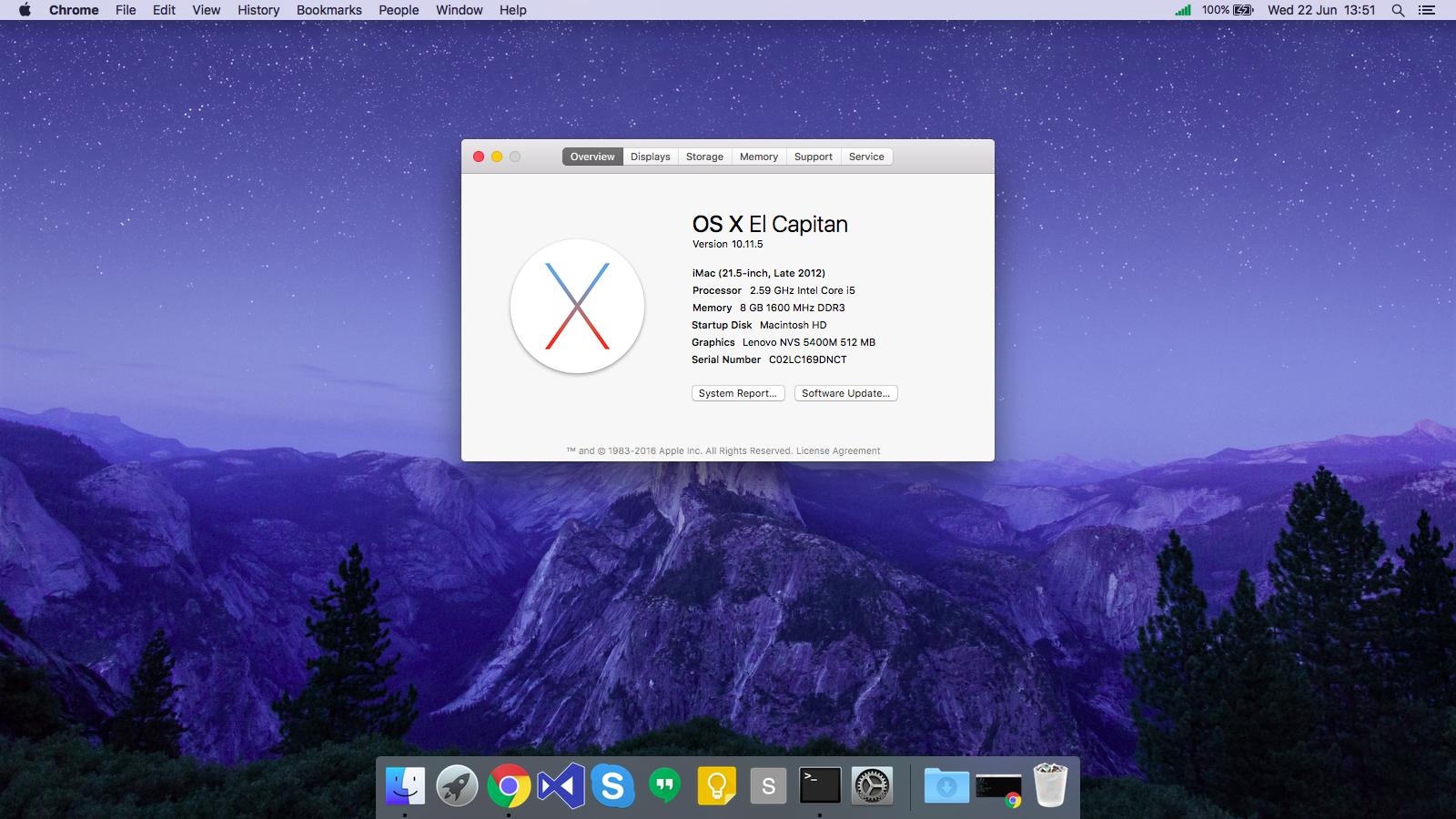Open the View menu
Viewport: 1456px width, 819px height.
click(207, 10)
